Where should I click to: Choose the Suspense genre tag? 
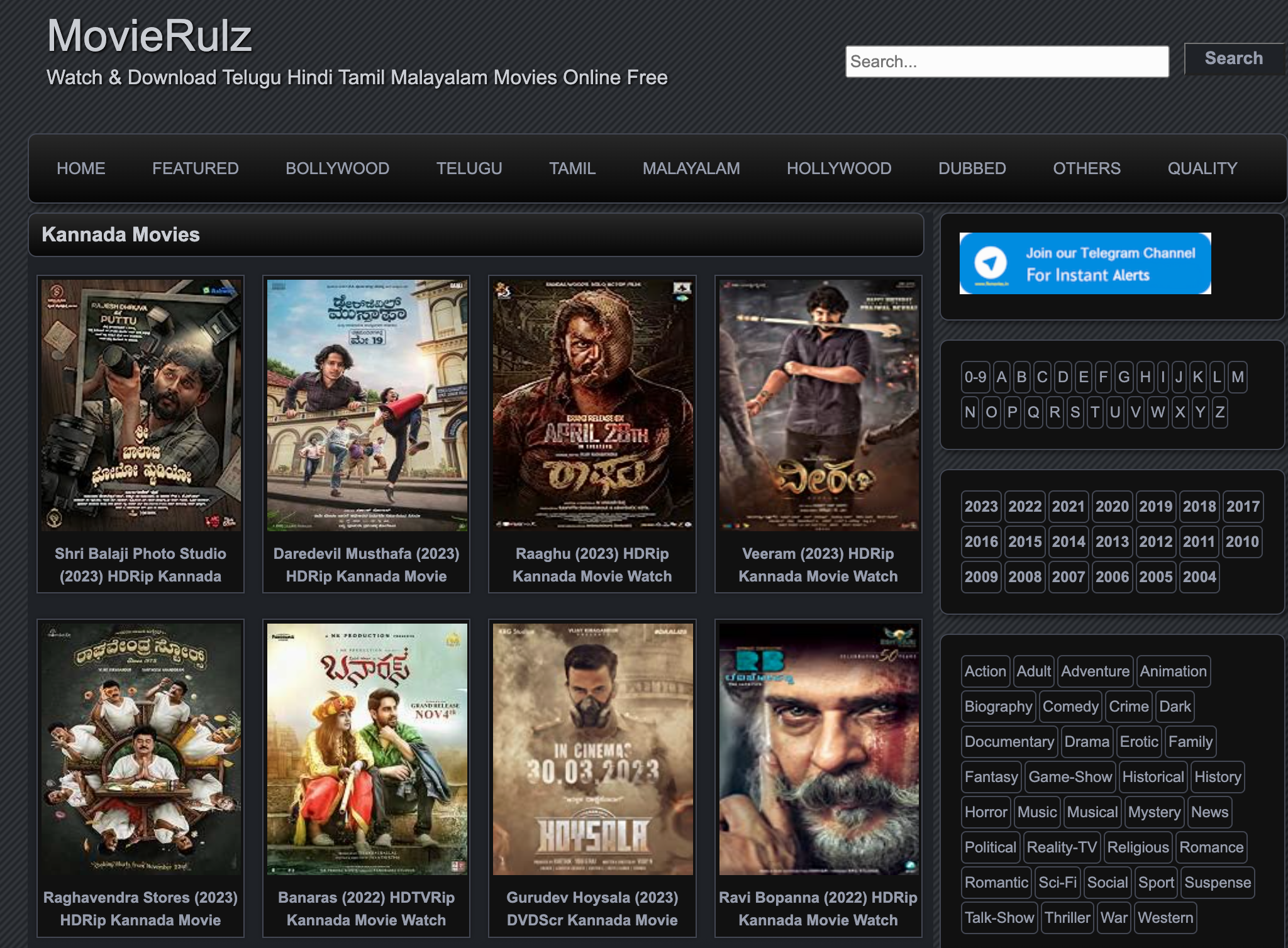[1218, 883]
